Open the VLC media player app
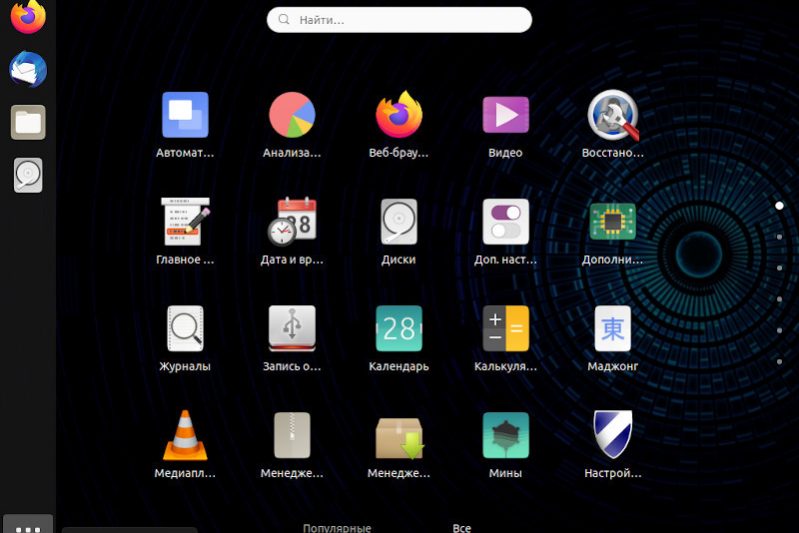 click(185, 436)
